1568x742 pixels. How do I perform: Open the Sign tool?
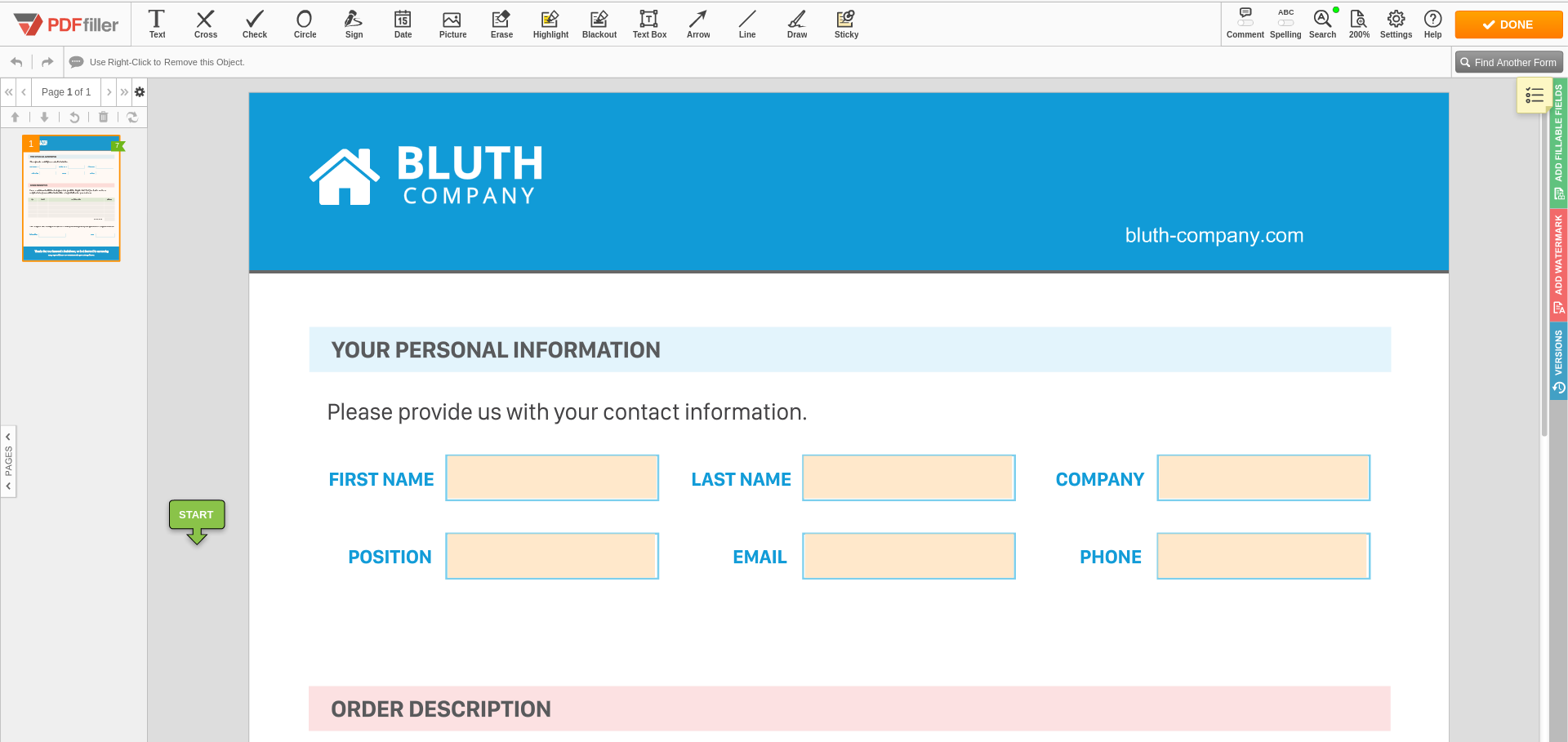pos(354,24)
